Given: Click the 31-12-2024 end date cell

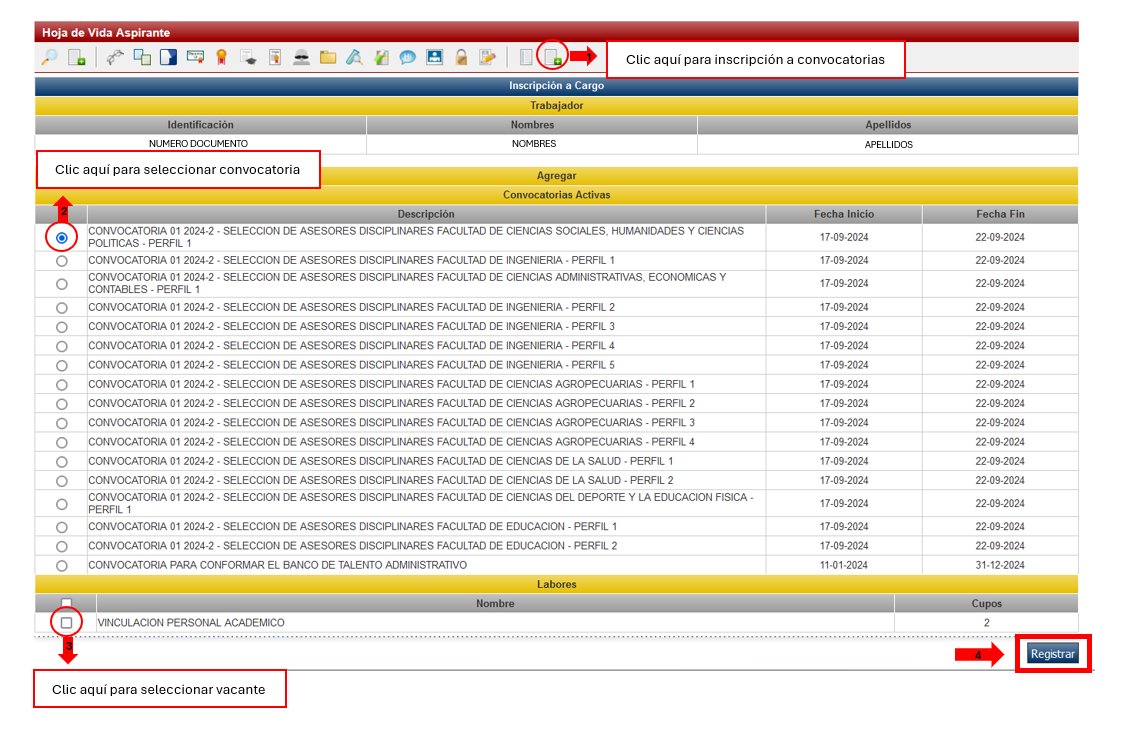Looking at the screenshot, I should point(1000,565).
